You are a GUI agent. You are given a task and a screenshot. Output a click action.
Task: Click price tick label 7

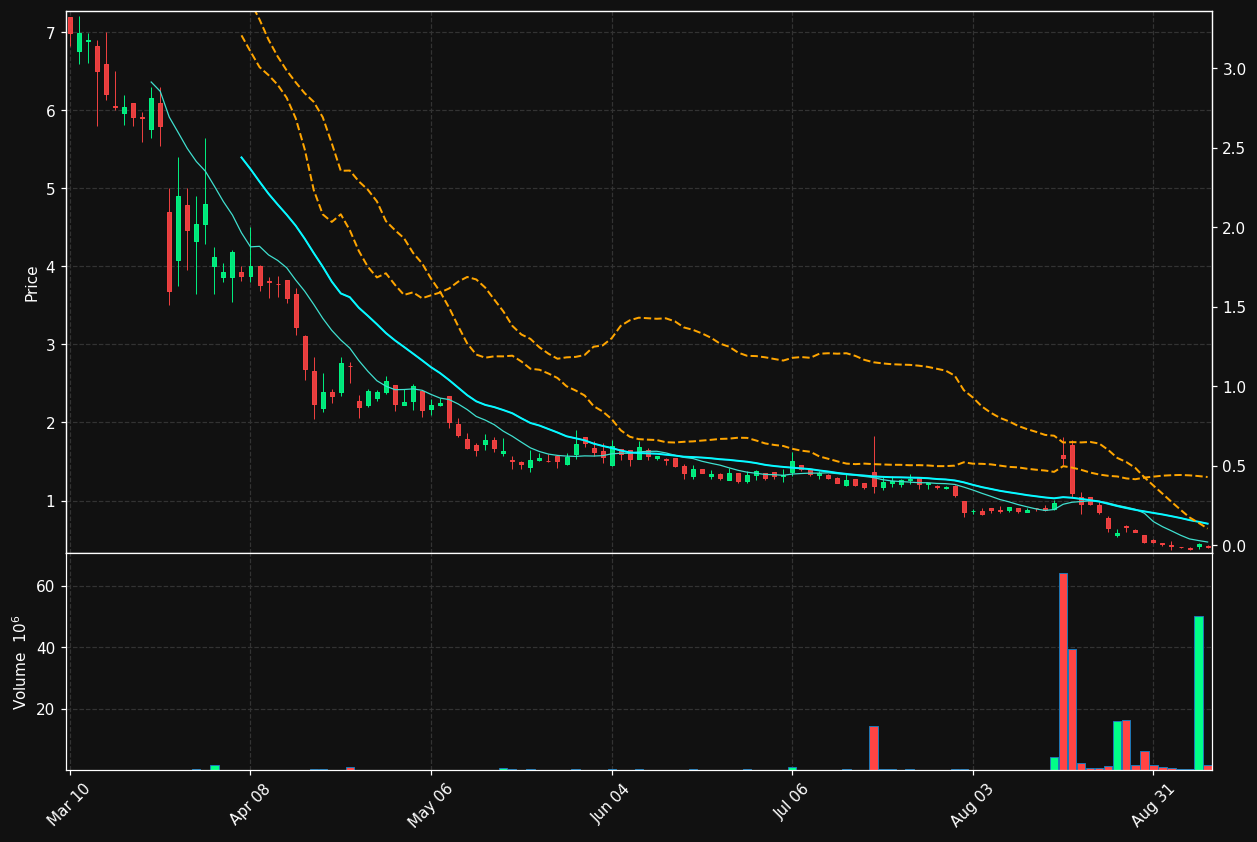[x=50, y=33]
